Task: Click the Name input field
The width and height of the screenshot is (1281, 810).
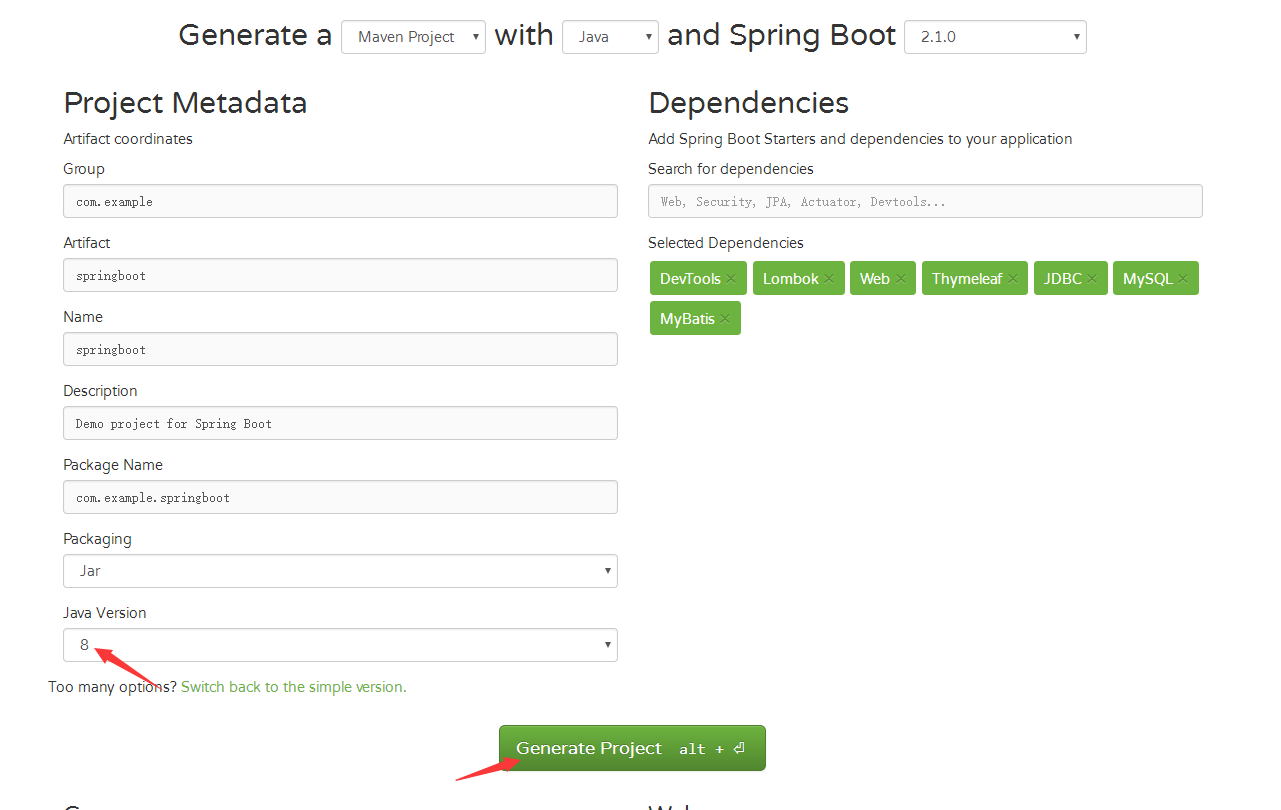Action: point(340,349)
